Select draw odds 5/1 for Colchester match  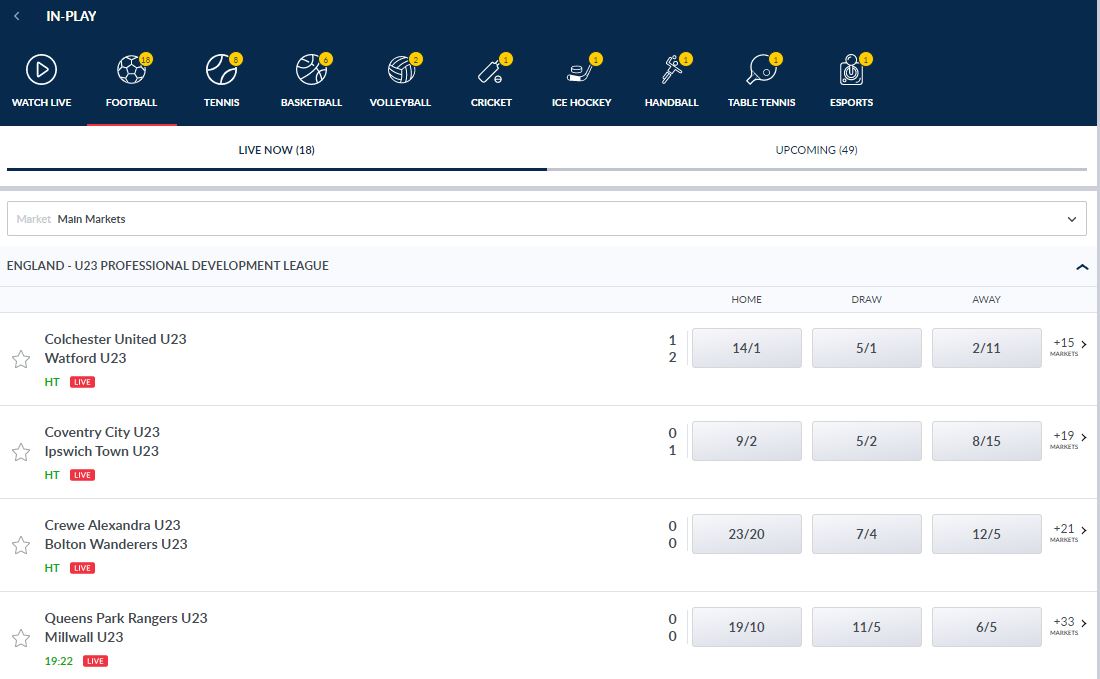click(x=866, y=348)
